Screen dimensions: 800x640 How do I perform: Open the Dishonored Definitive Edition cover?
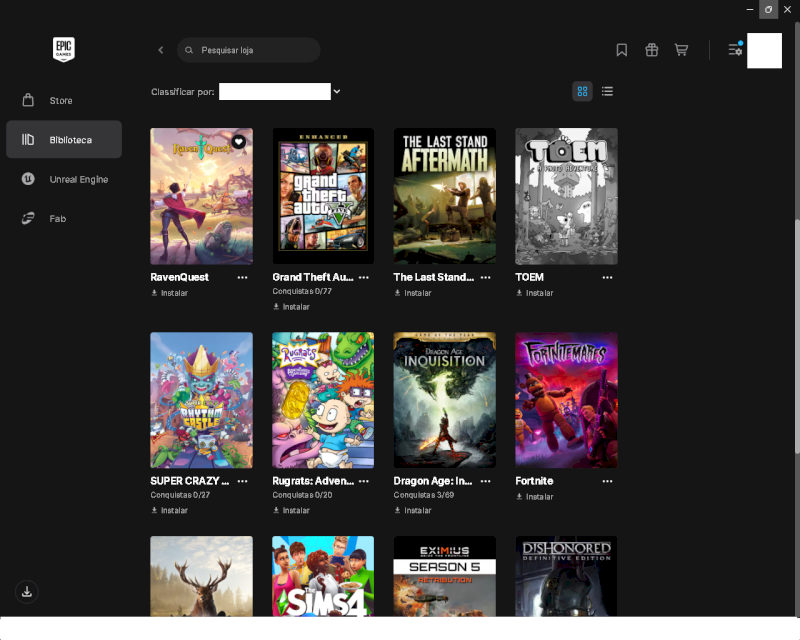click(x=566, y=576)
